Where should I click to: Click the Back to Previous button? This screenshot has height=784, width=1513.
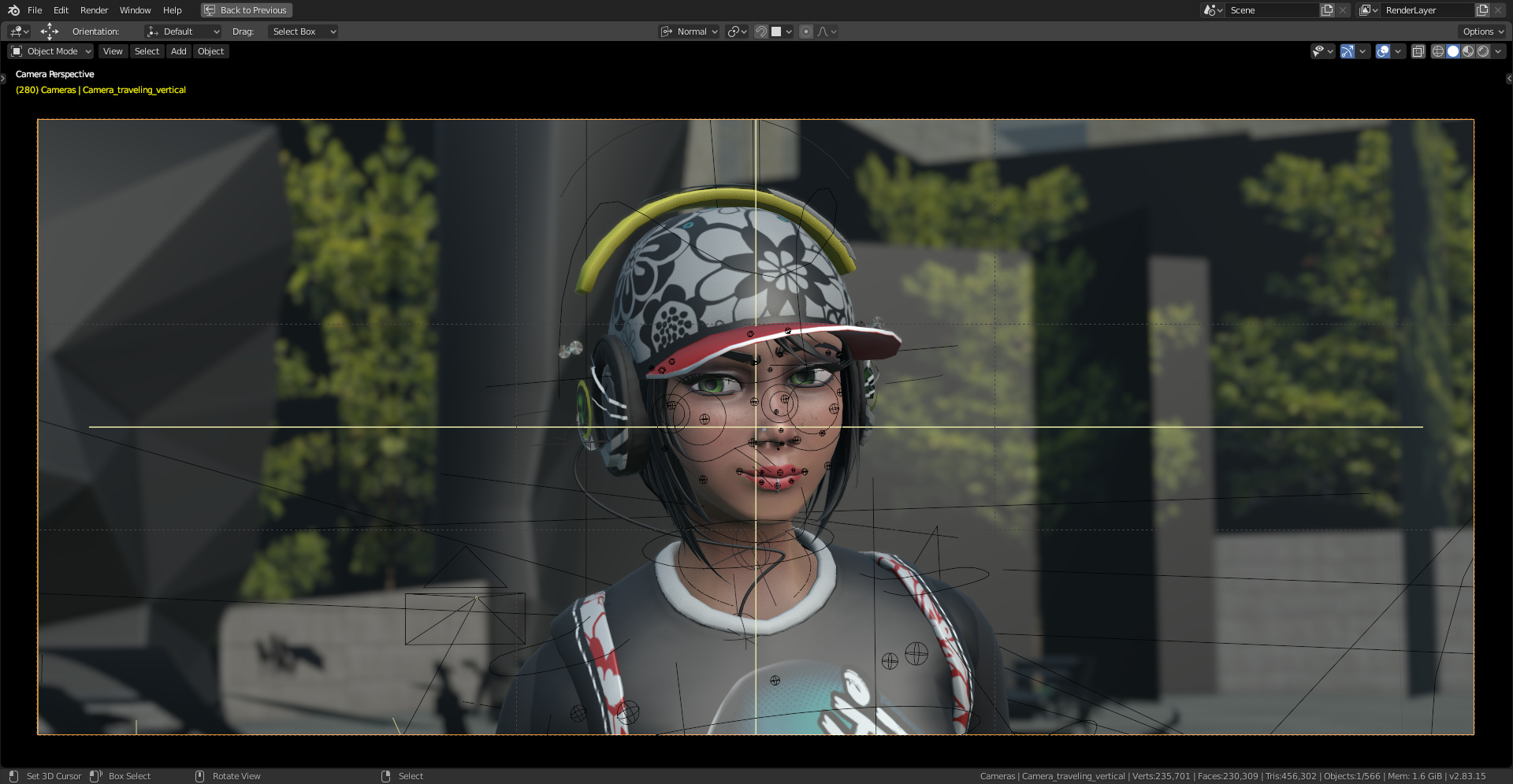[247, 10]
